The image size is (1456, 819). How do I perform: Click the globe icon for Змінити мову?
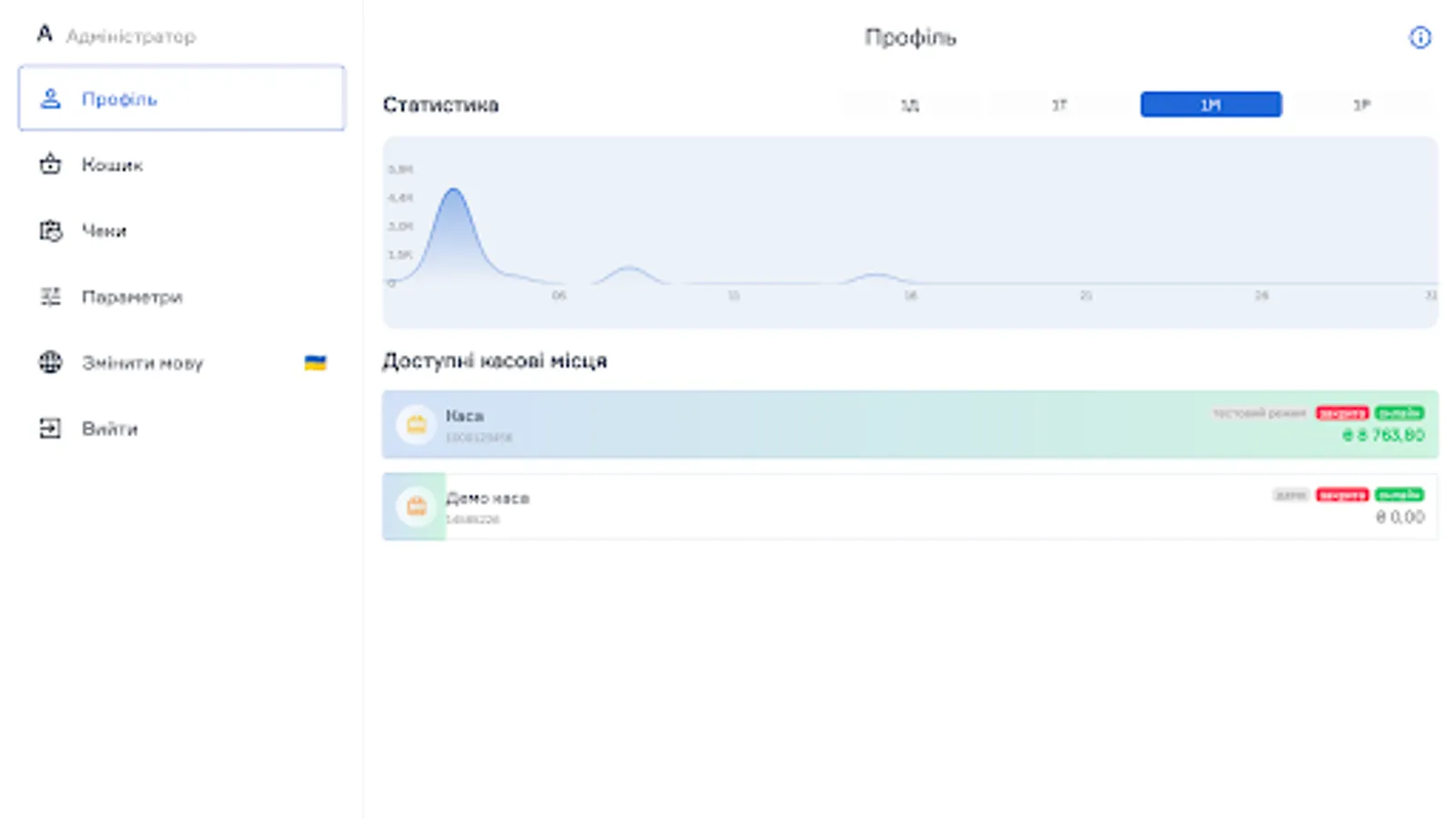click(x=50, y=362)
